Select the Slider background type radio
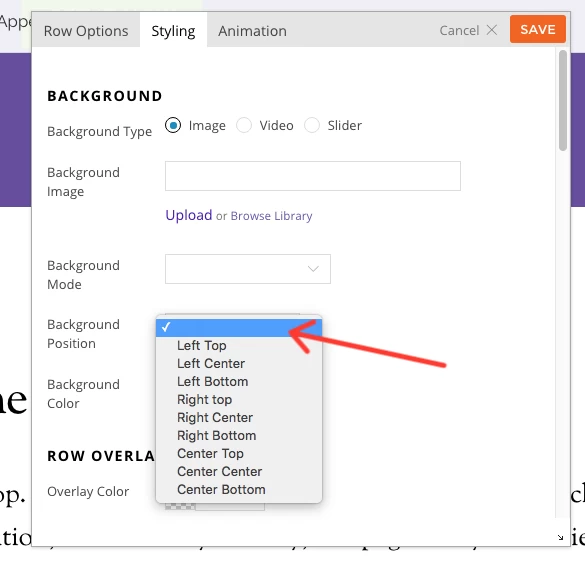 (312, 125)
